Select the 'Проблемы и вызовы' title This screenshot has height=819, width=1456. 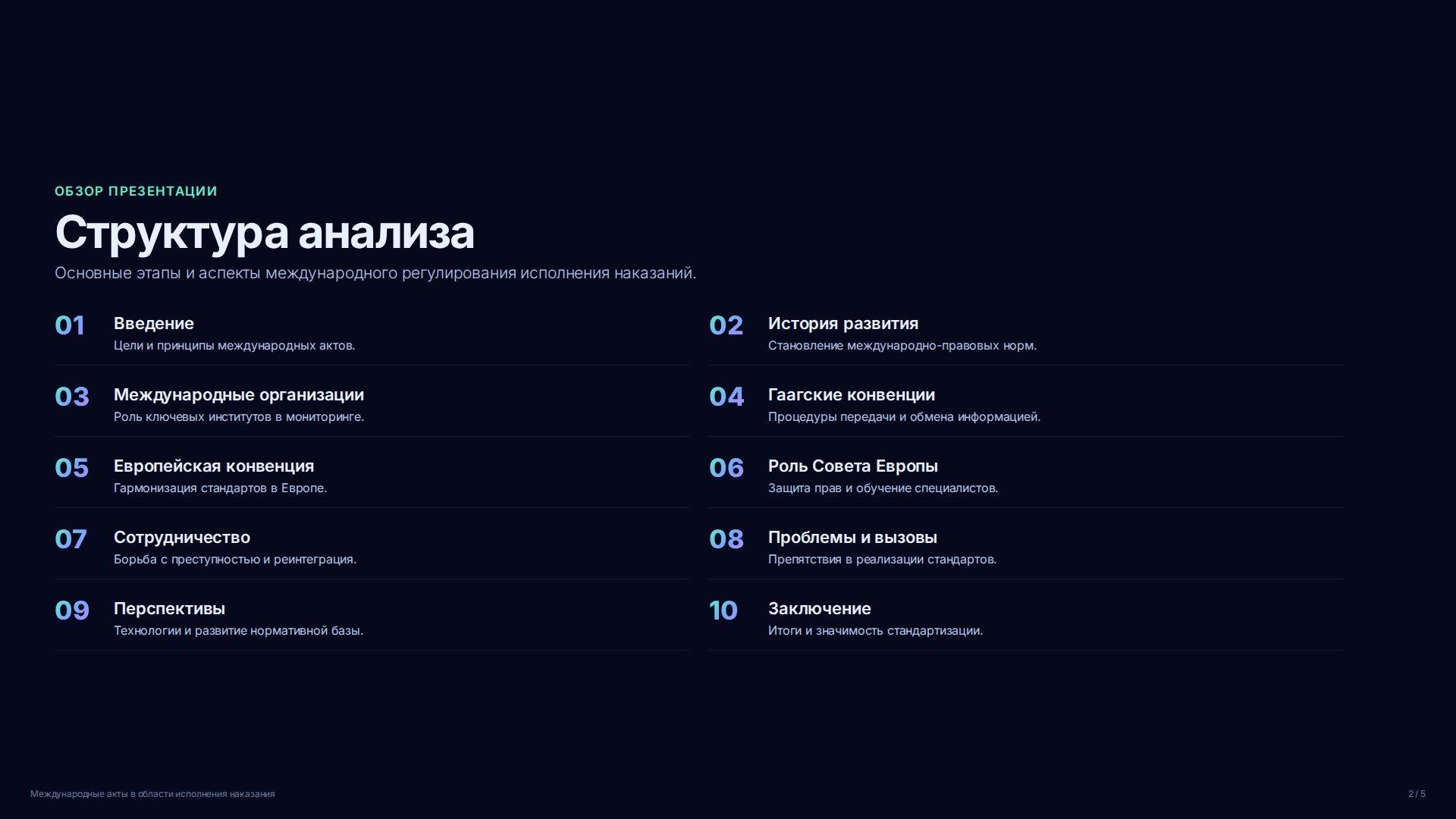point(853,538)
